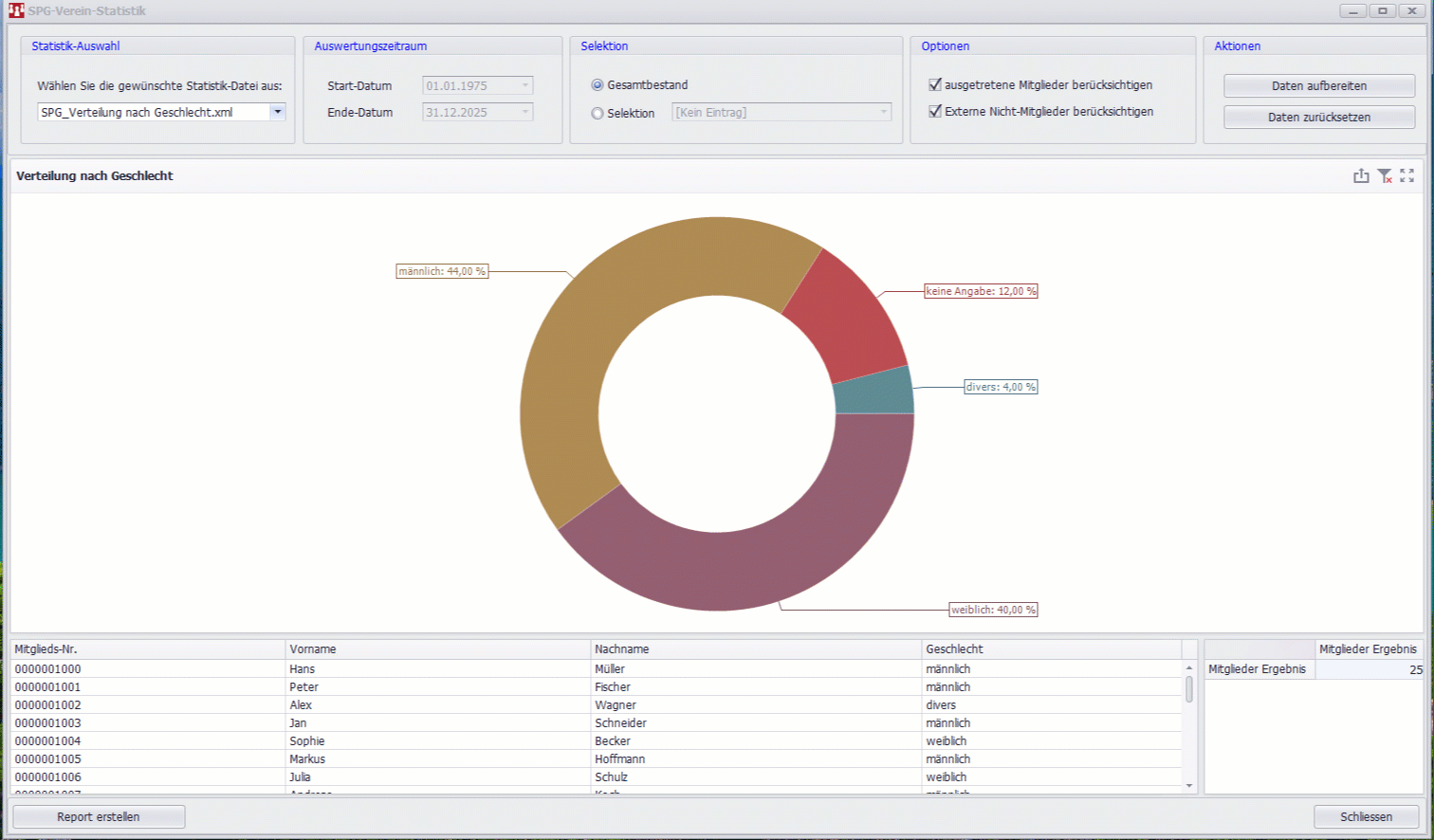
Task: Maximize the SPG-Verein-Statistik window
Action: (1382, 10)
